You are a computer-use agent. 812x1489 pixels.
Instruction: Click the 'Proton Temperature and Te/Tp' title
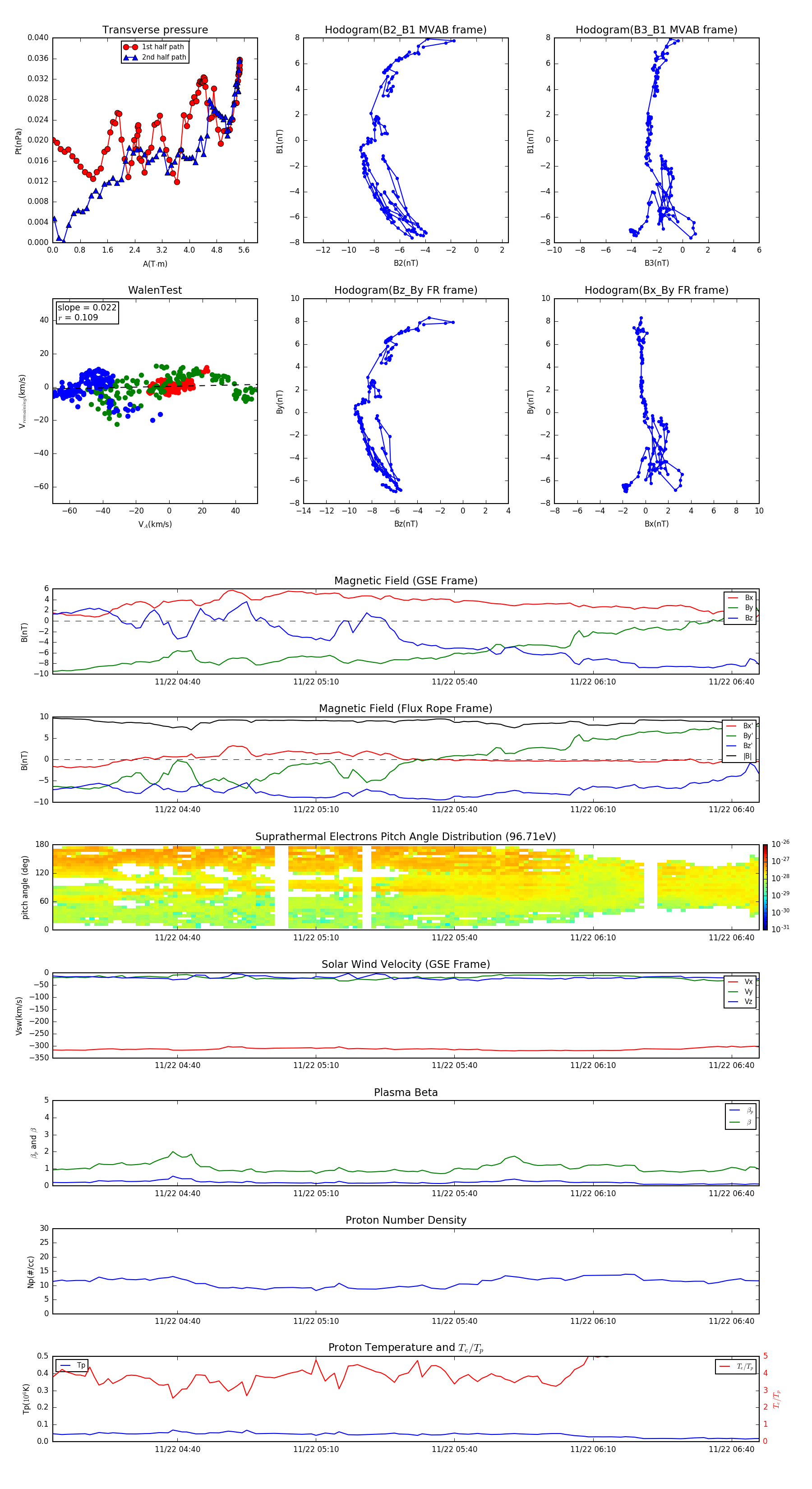[406, 1348]
